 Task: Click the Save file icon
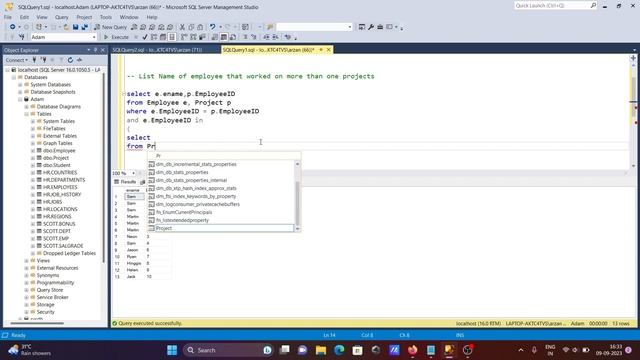tap(76, 27)
